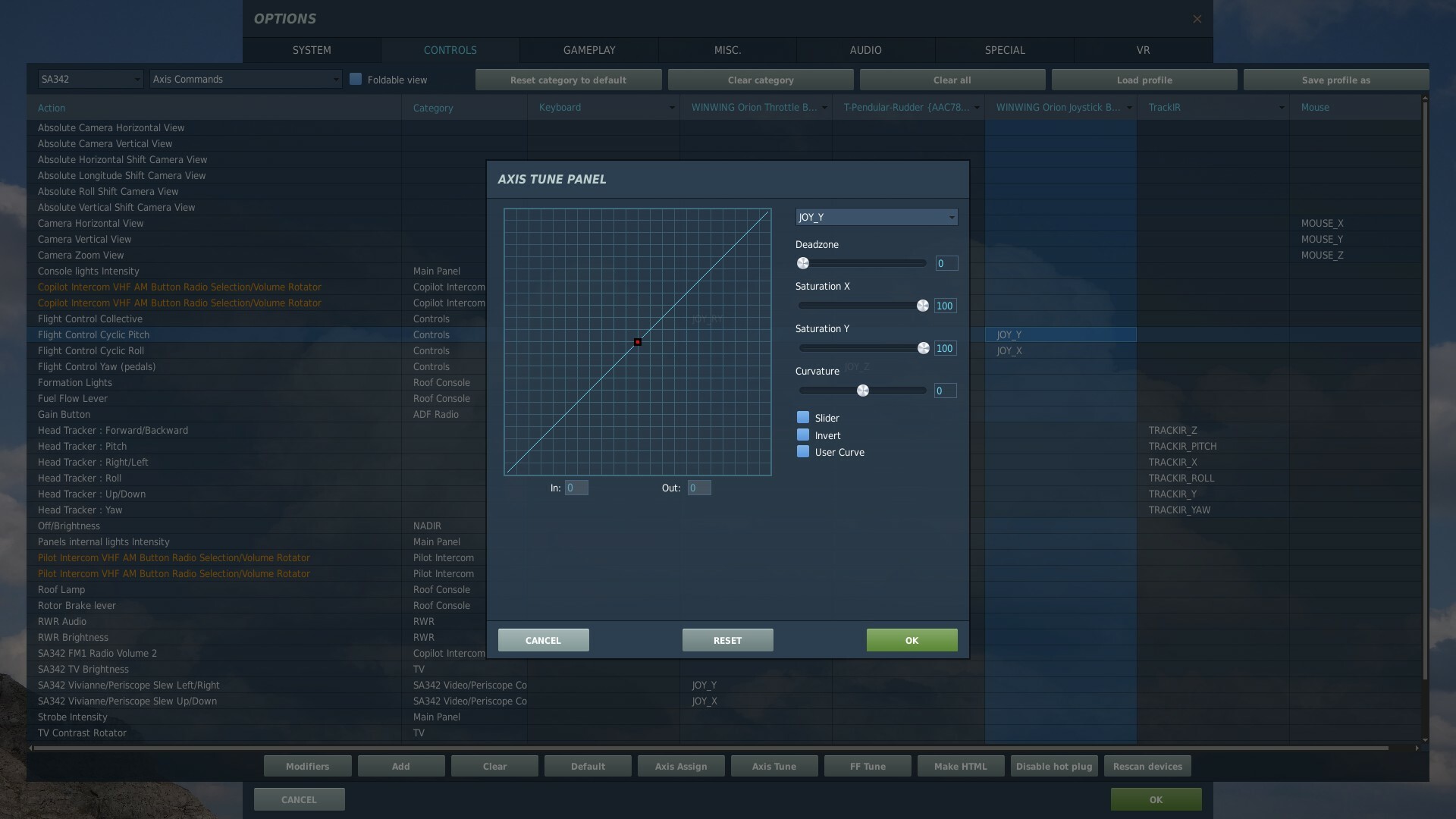Close the Options window with the X icon
Screen dimensions: 1456x819
tap(1197, 19)
